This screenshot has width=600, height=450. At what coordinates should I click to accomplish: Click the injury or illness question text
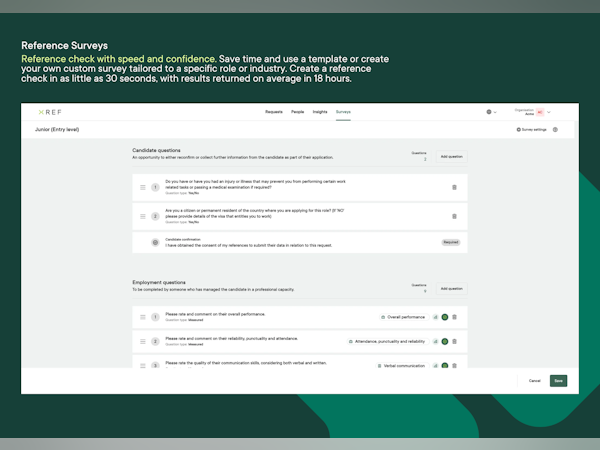[255, 184]
